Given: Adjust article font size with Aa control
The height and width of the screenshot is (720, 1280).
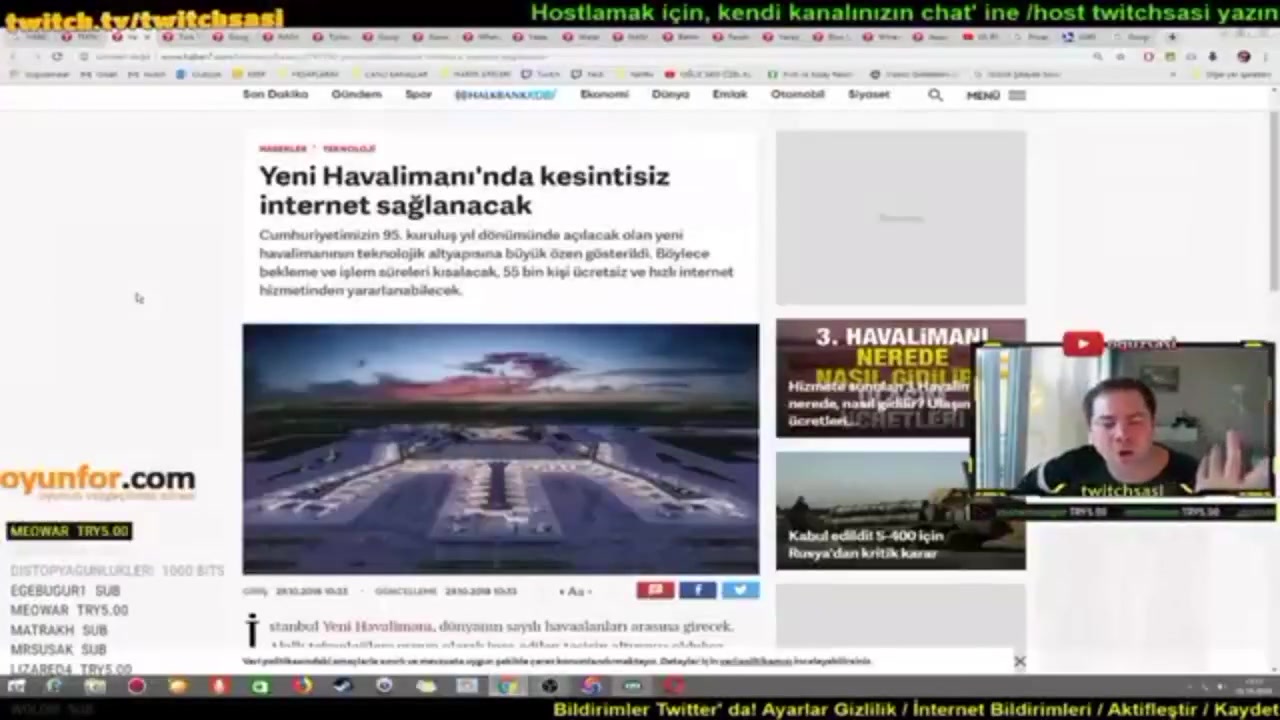Looking at the screenshot, I should coord(575,591).
